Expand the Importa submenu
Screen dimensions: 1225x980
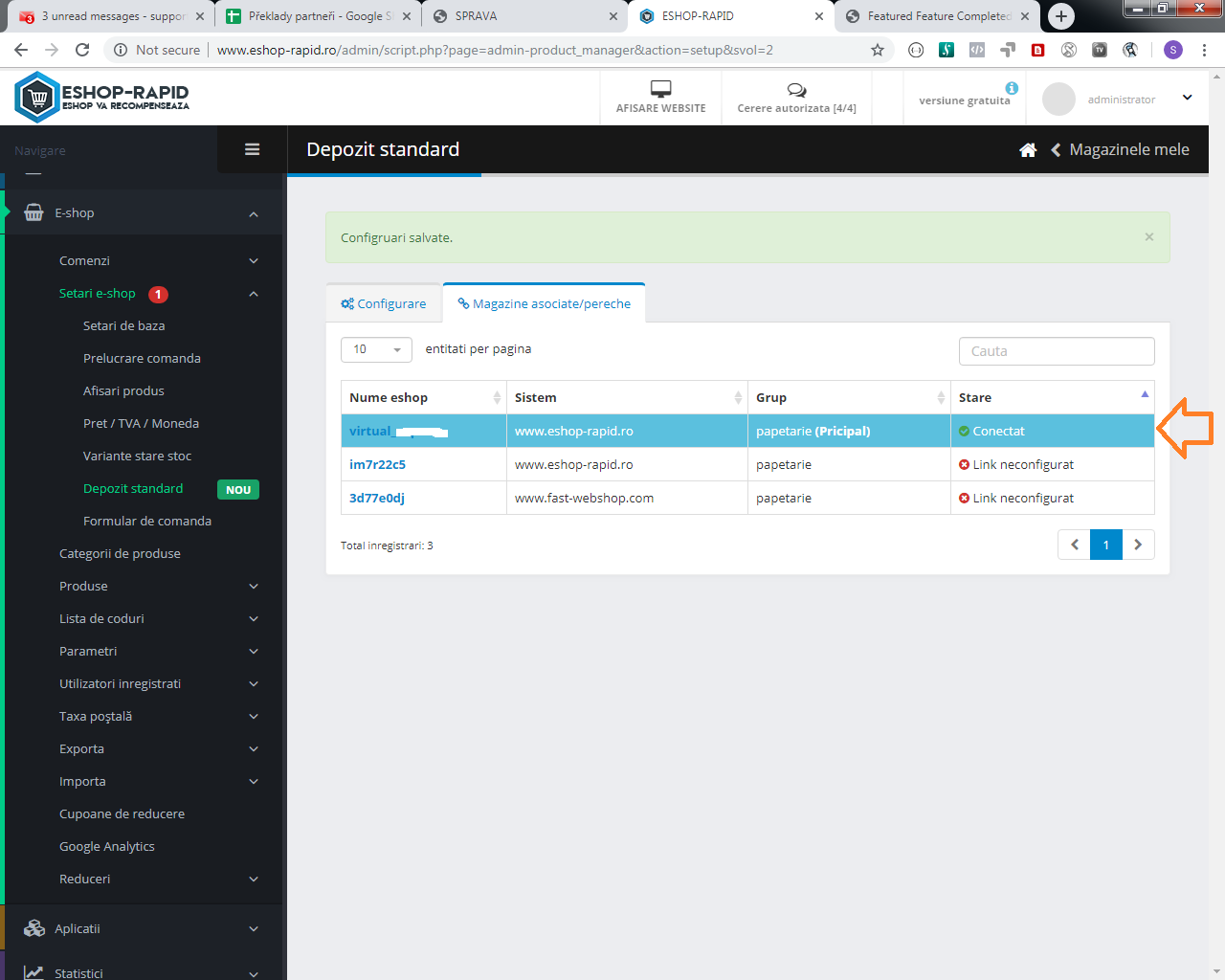(x=254, y=781)
